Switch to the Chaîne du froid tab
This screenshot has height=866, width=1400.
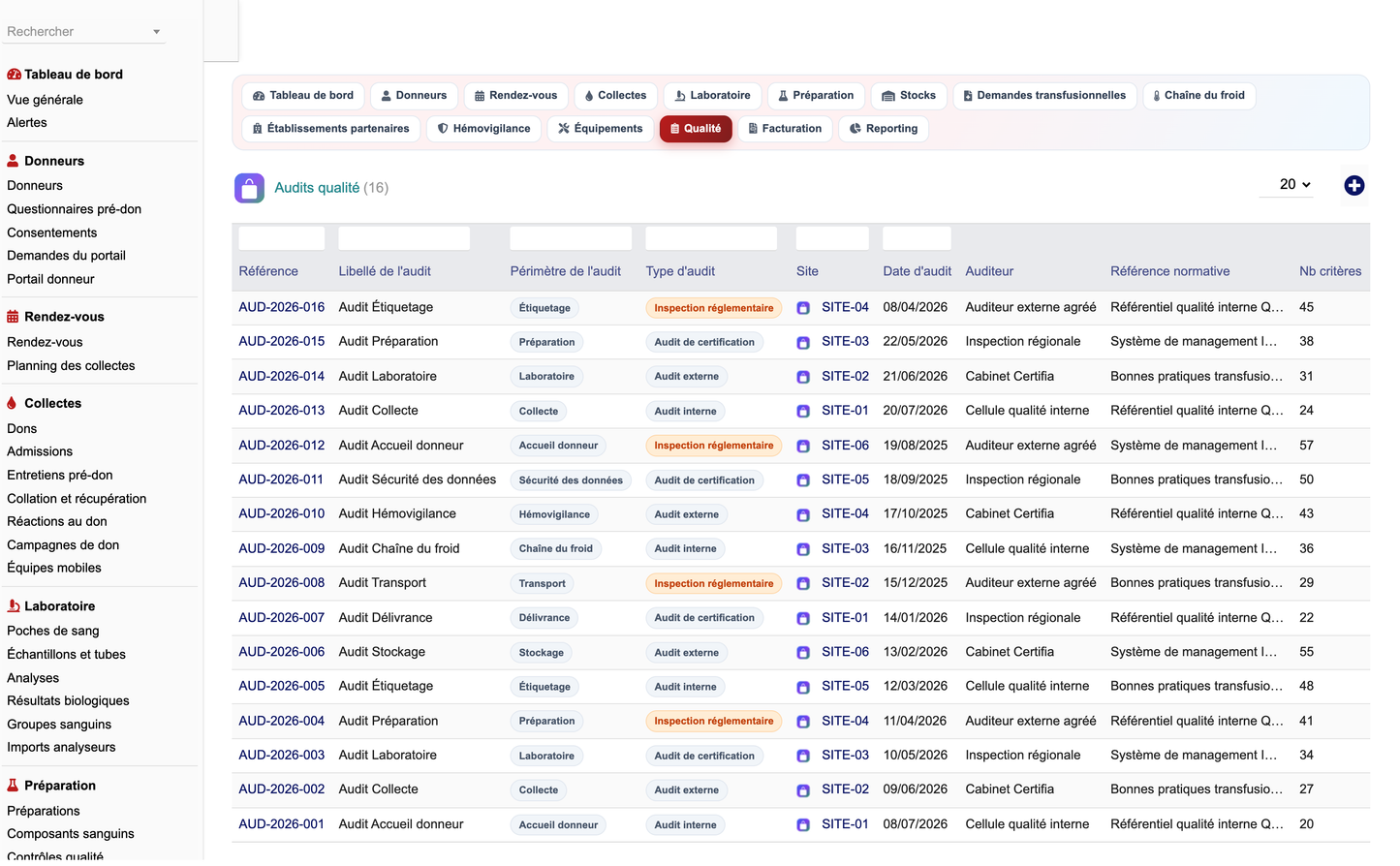(x=1198, y=96)
